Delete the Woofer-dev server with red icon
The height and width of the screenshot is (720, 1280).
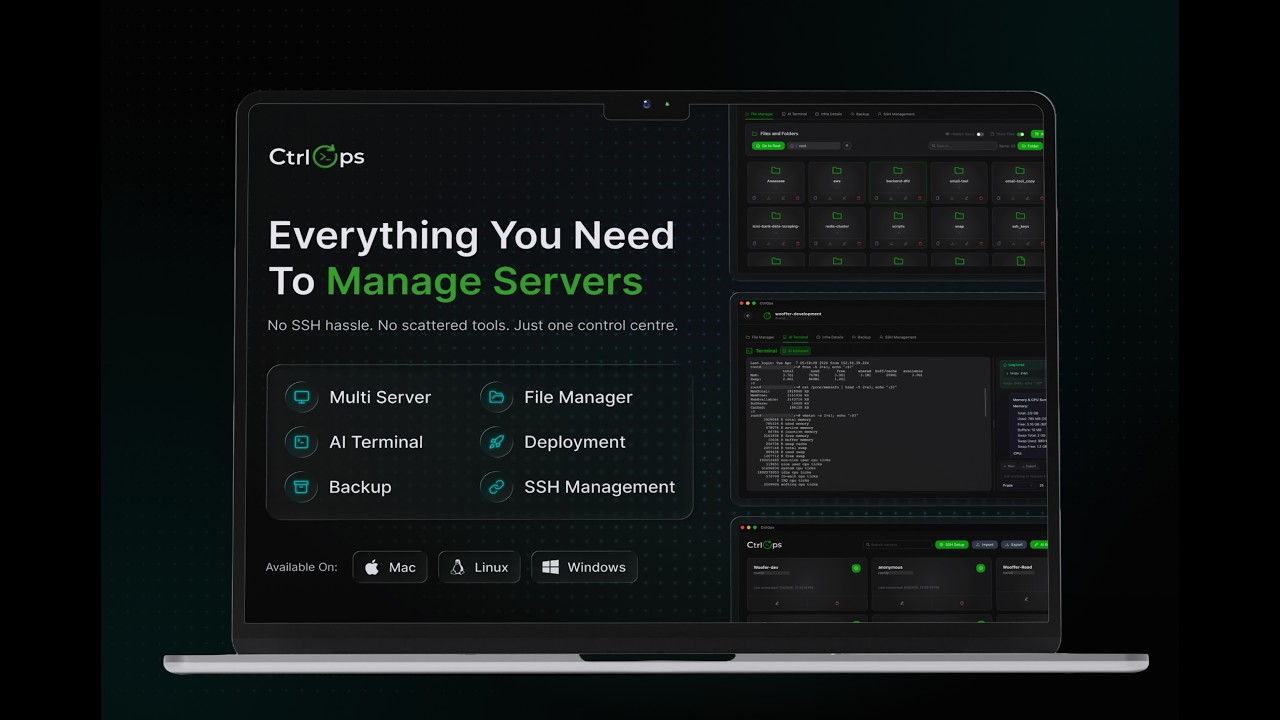point(837,603)
